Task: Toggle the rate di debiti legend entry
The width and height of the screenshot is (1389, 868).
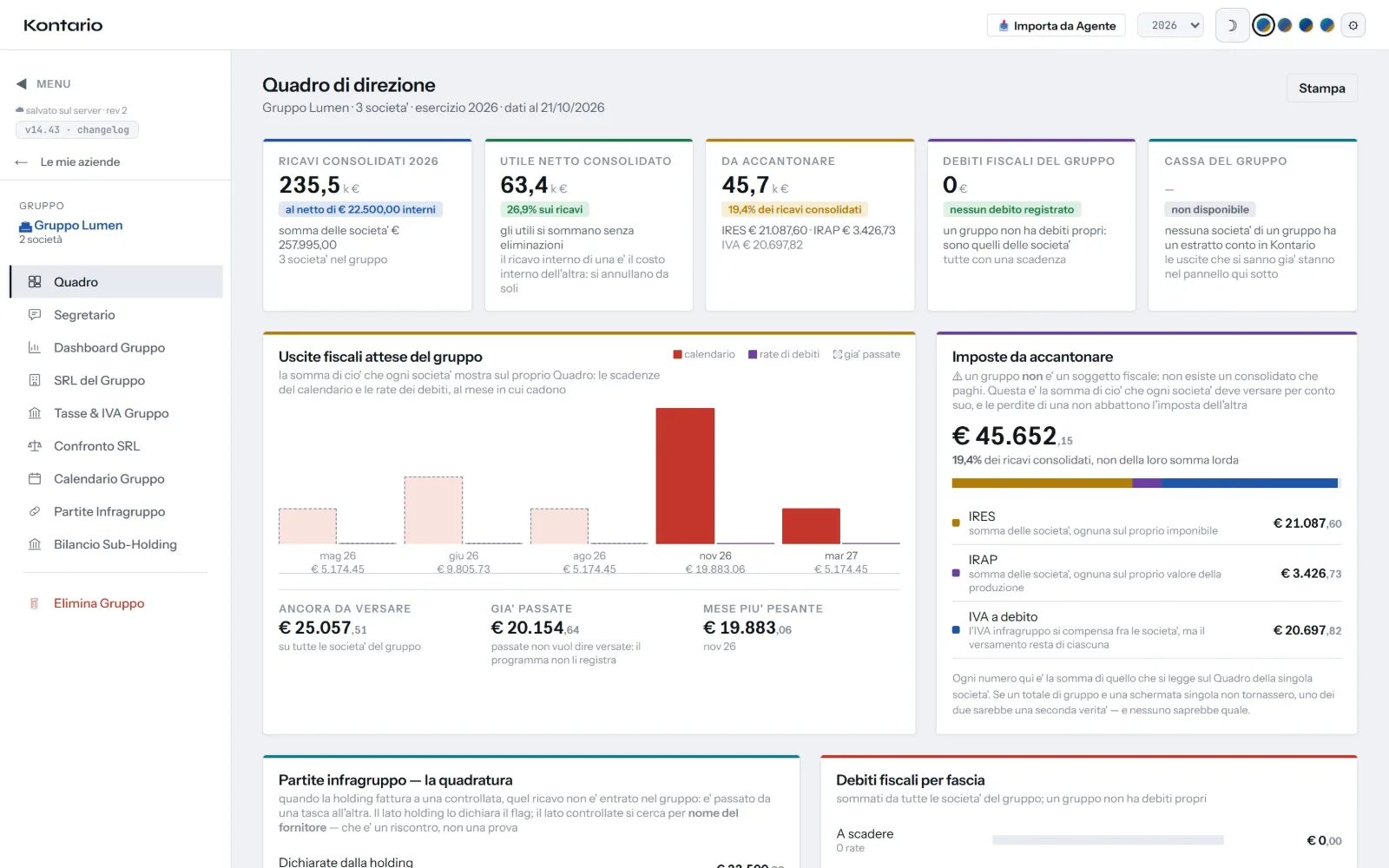Action: coord(784,354)
